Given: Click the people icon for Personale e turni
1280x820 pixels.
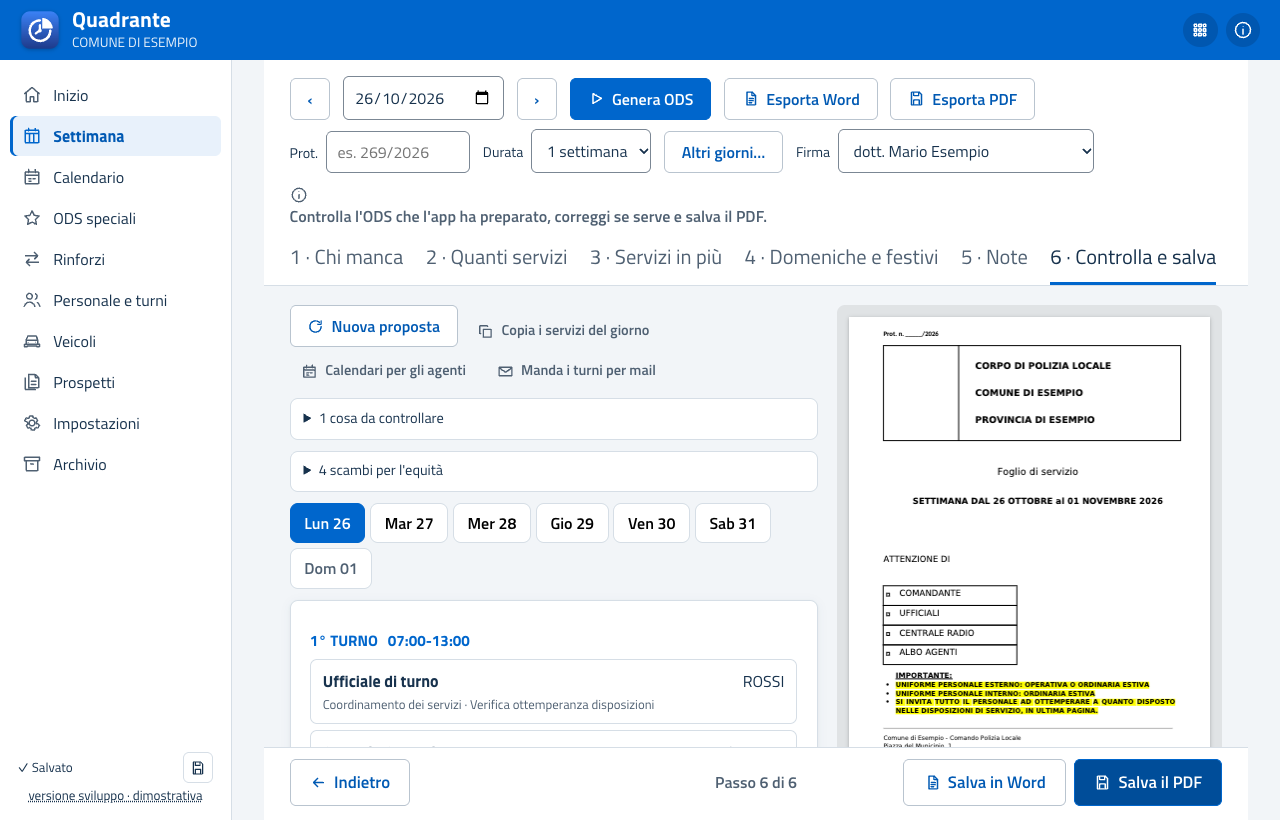Looking at the screenshot, I should (33, 300).
